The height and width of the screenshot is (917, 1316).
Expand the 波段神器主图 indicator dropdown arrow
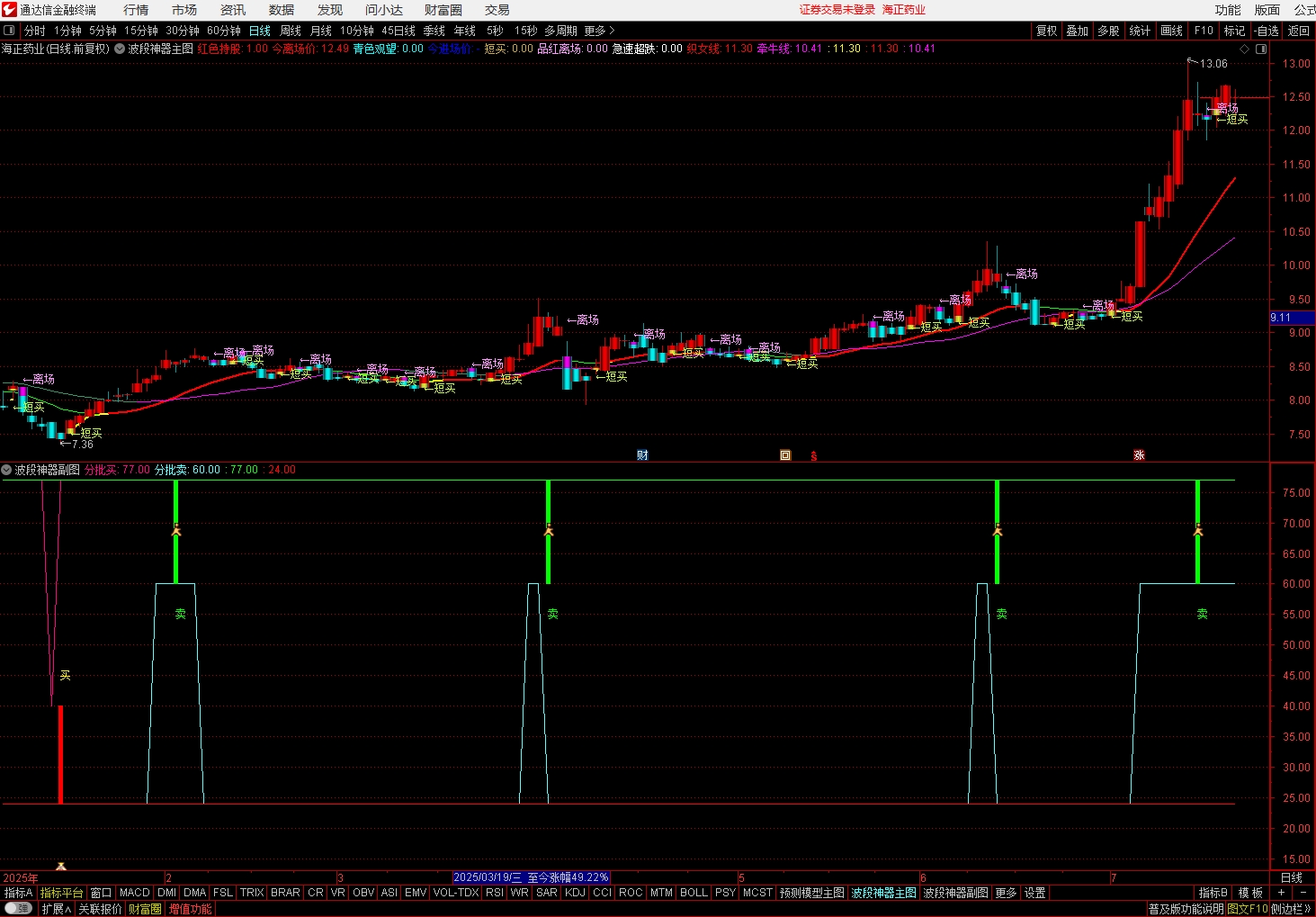click(x=120, y=49)
